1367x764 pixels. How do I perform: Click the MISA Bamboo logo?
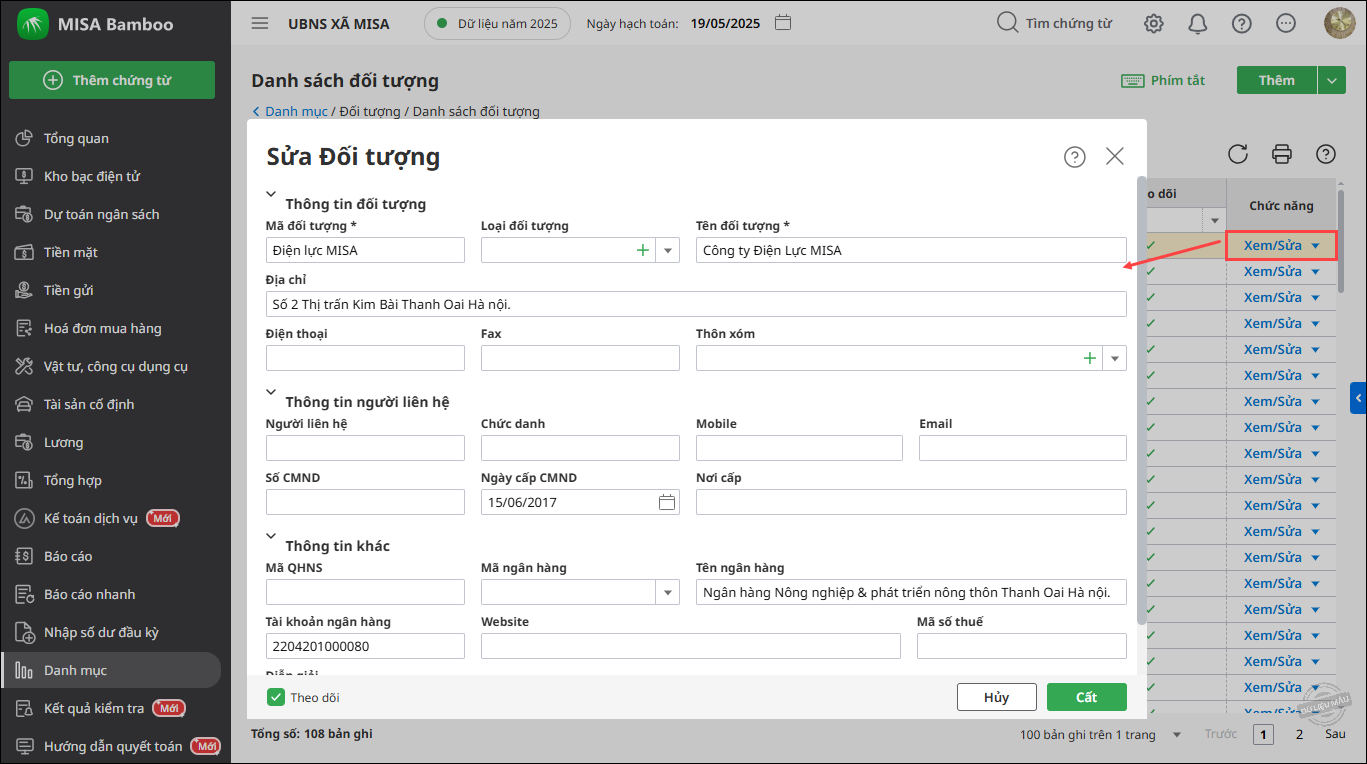[x=32, y=23]
